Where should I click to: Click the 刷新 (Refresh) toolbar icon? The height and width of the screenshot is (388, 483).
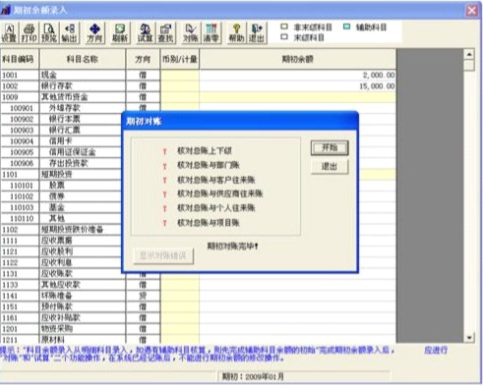tap(120, 33)
